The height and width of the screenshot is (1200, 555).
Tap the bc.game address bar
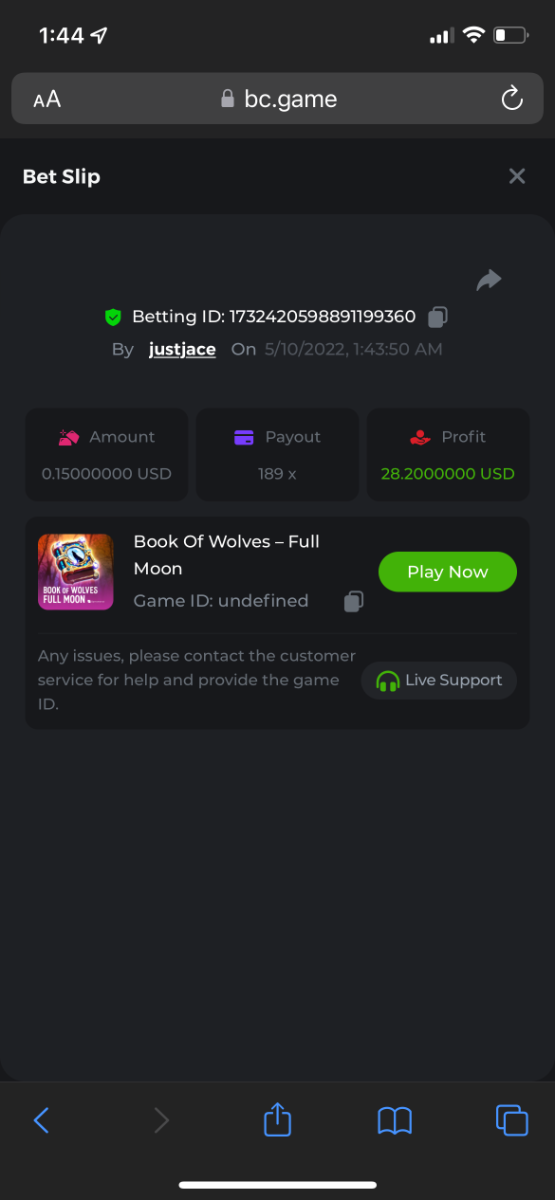[277, 99]
